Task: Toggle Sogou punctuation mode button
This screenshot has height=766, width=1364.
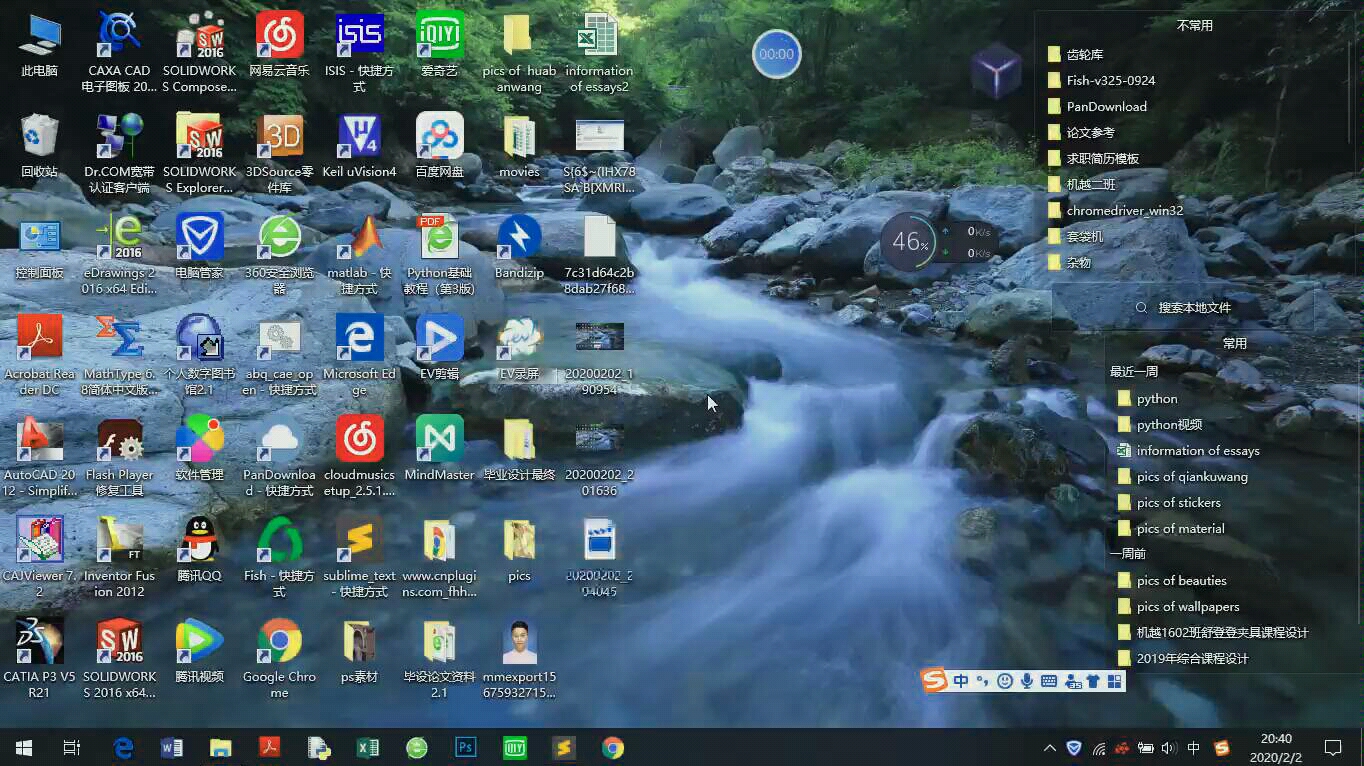Action: [x=983, y=681]
